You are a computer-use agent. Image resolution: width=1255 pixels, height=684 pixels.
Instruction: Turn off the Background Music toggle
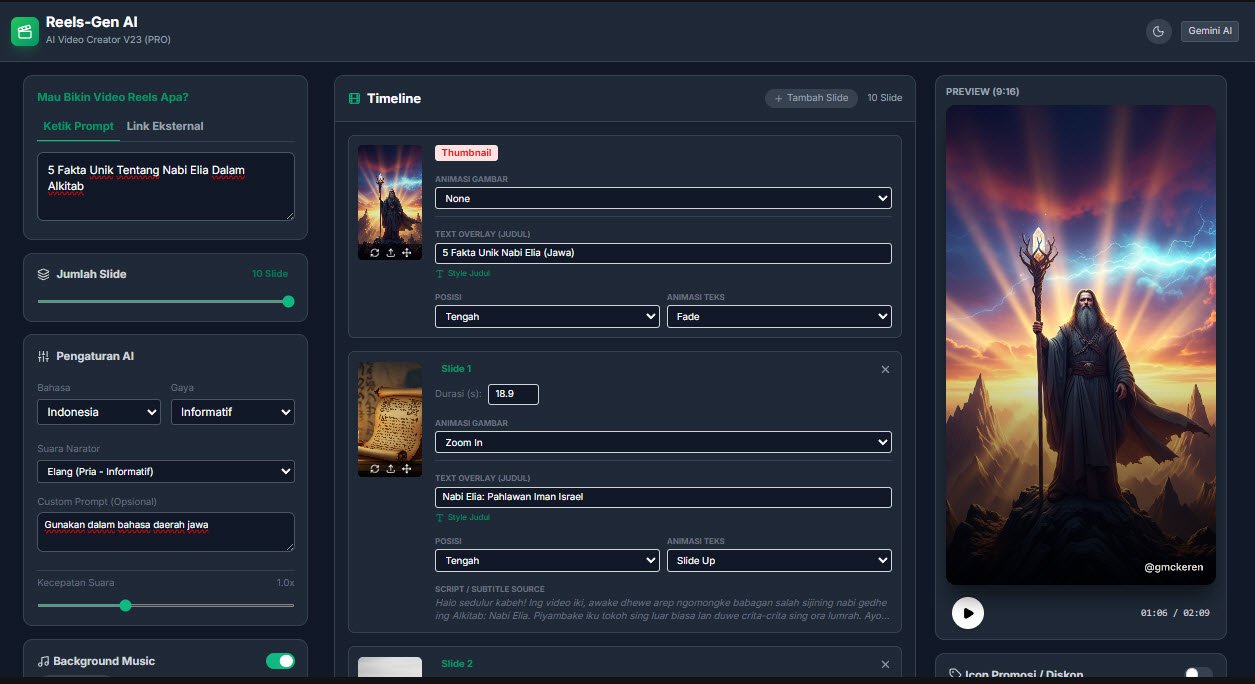[x=280, y=661]
